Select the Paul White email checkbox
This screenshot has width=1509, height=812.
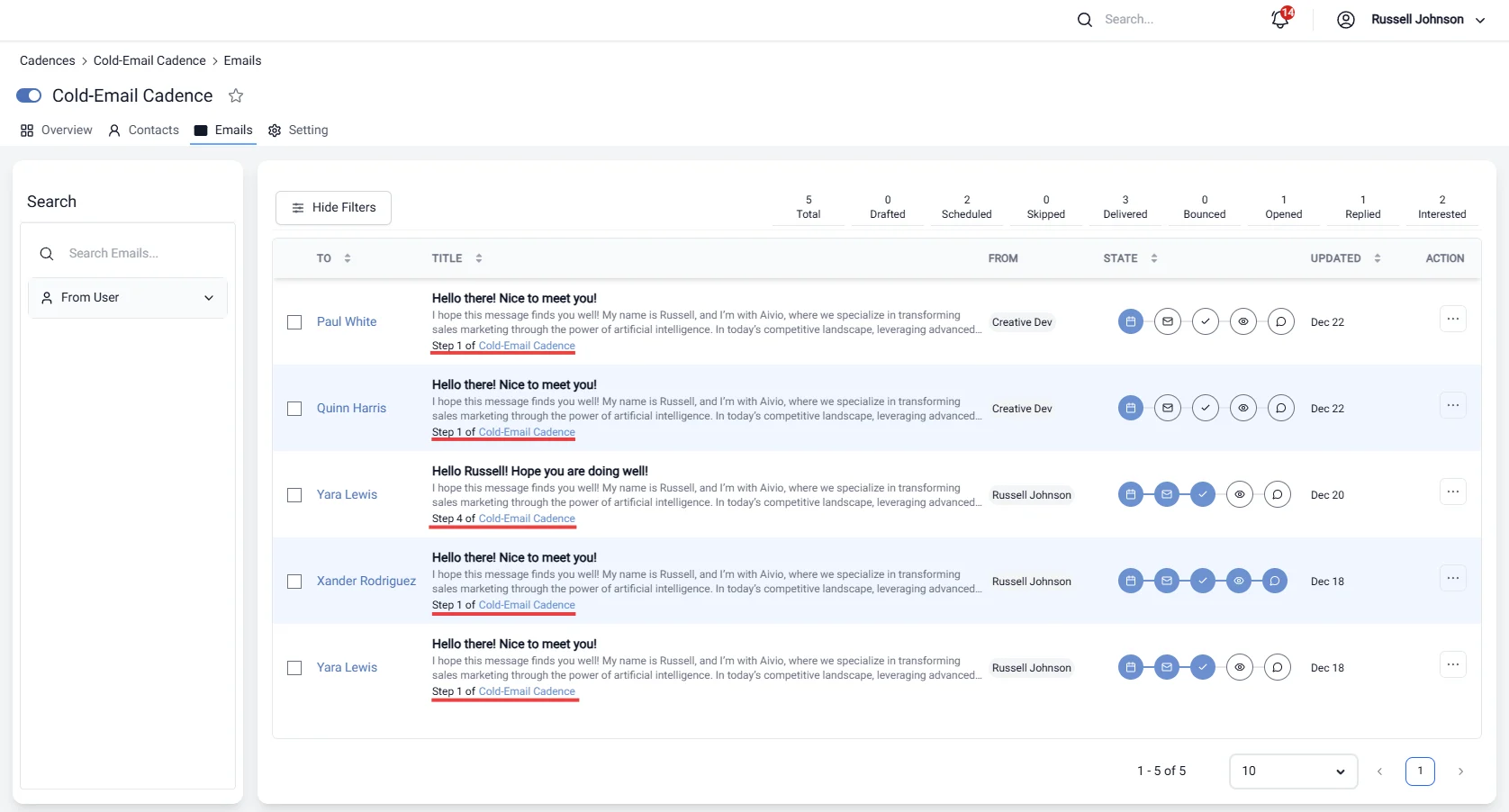click(x=294, y=322)
